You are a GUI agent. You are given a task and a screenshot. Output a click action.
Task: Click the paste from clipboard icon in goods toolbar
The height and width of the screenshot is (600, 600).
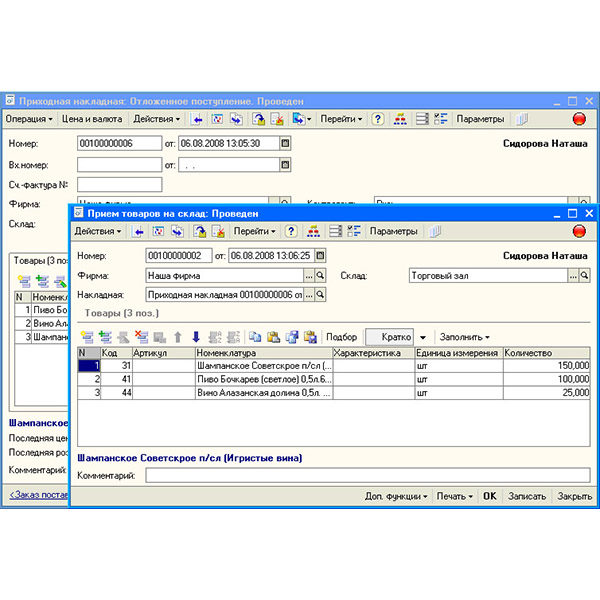(x=273, y=337)
